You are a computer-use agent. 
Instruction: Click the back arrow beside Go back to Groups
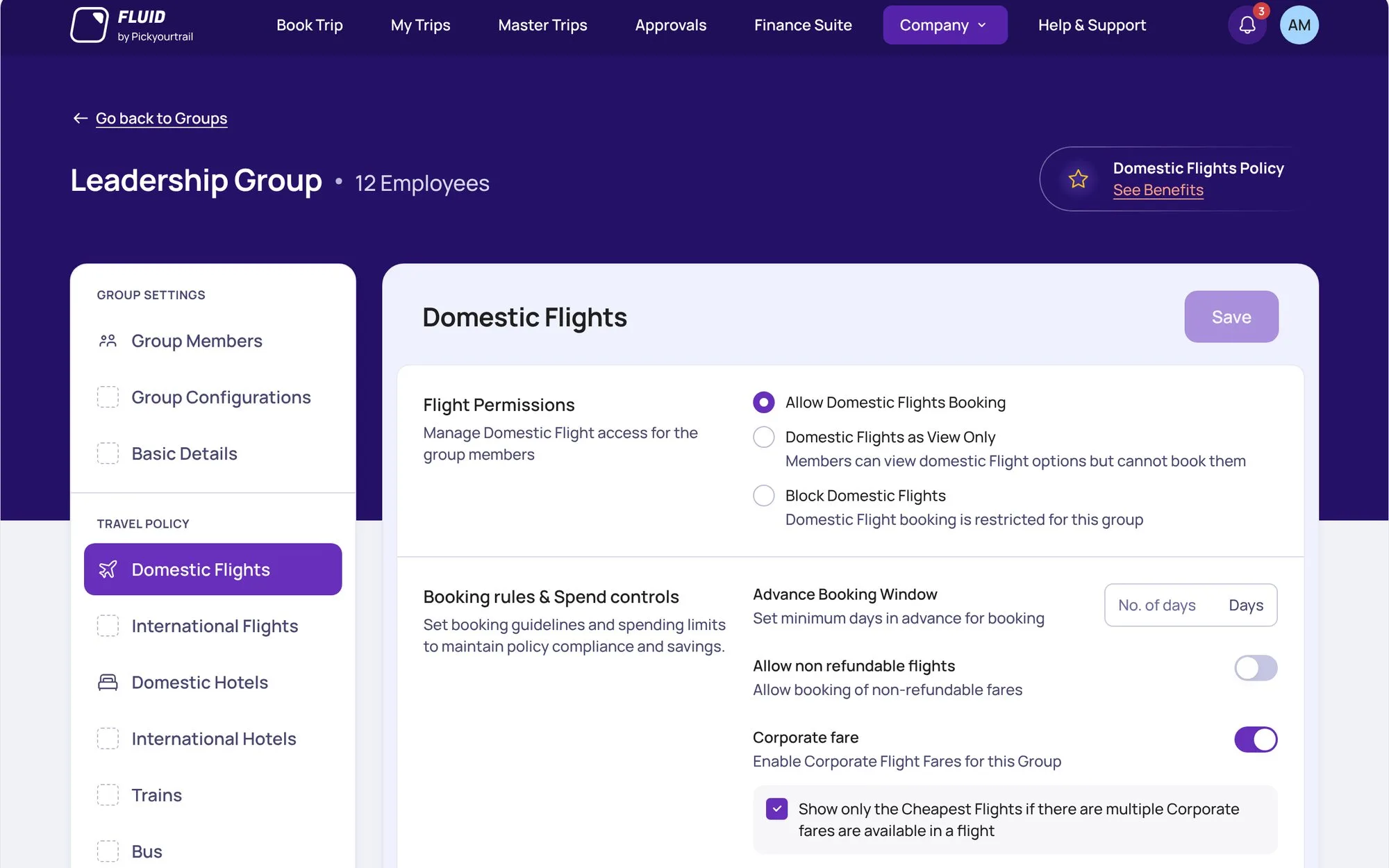coord(81,118)
